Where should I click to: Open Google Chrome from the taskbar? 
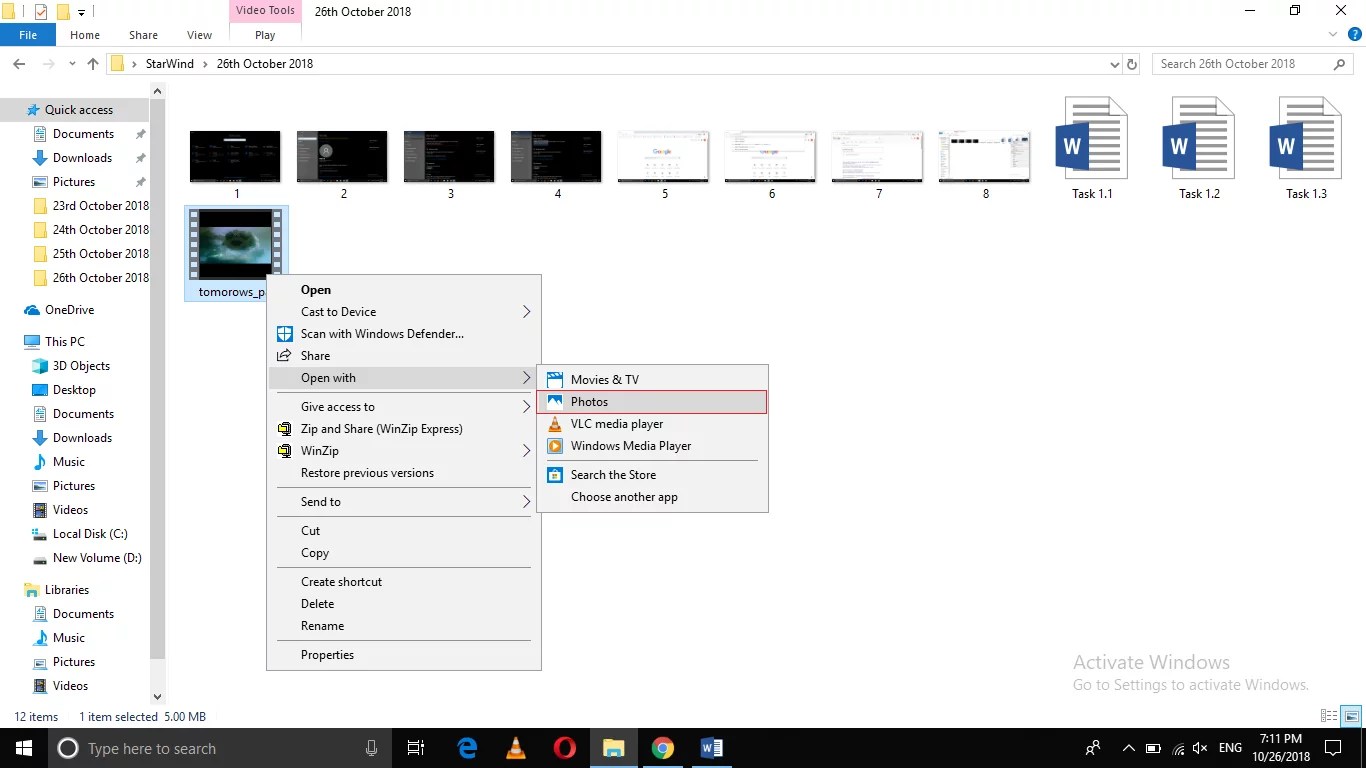click(x=662, y=748)
